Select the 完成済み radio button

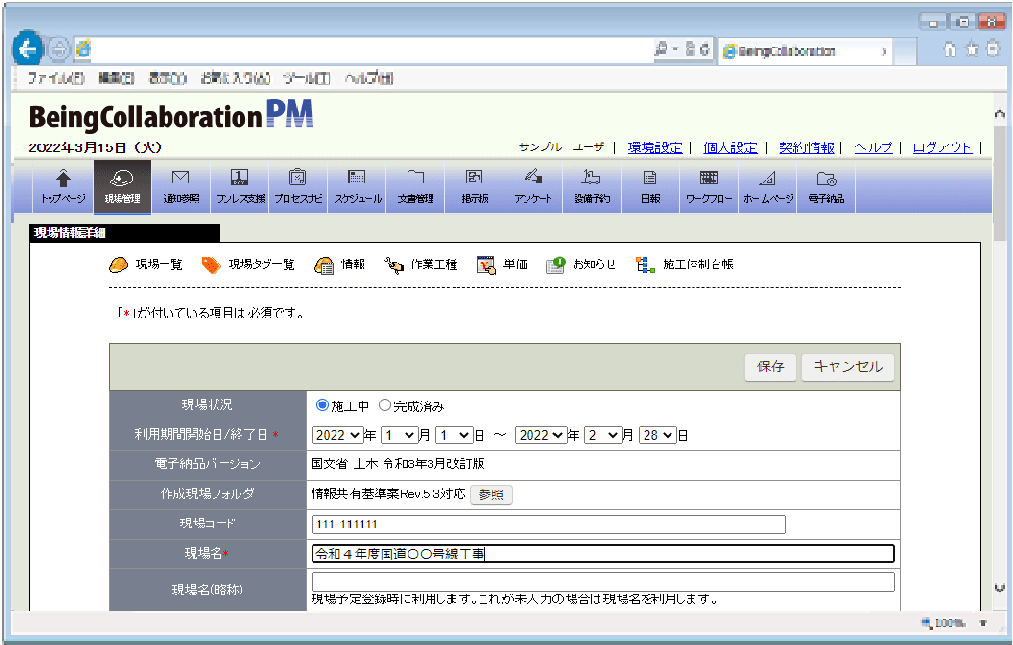click(384, 405)
